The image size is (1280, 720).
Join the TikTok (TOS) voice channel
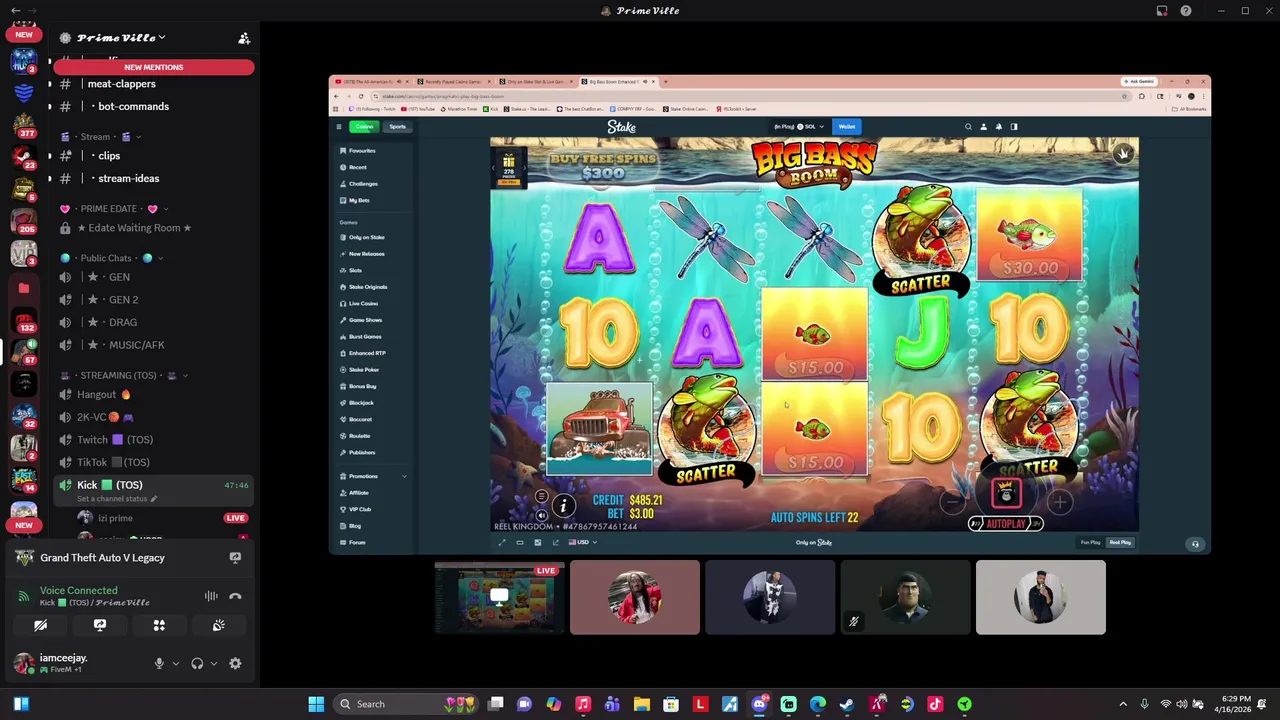click(113, 462)
